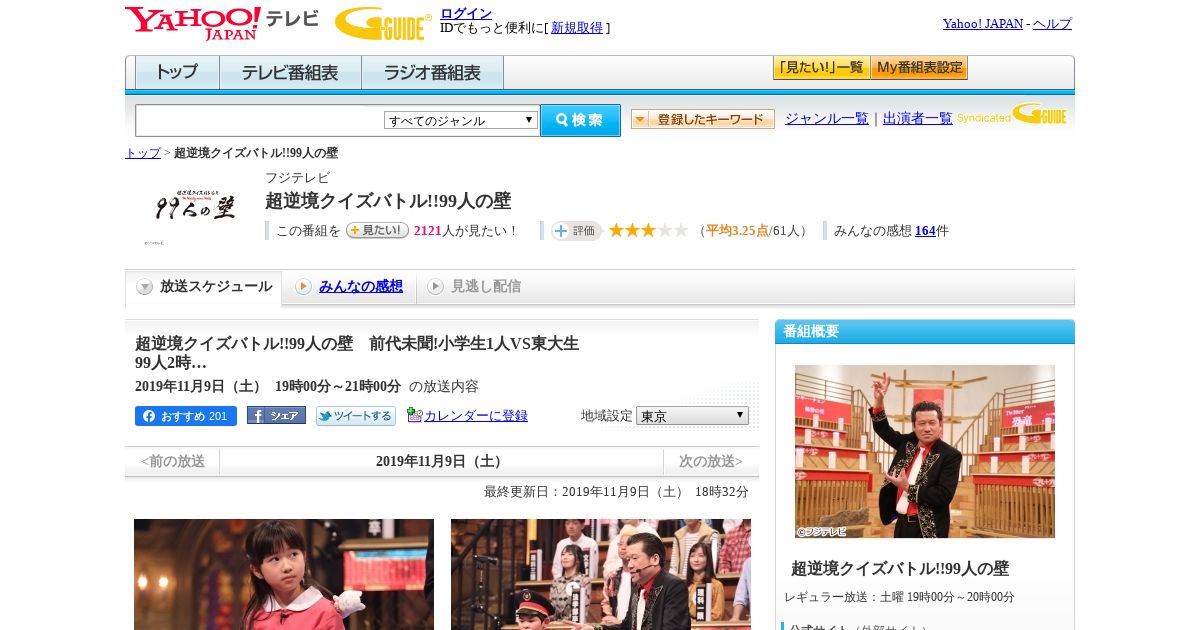Open the My番組表設定 button
Screen dimensions: 1200x630
919,68
